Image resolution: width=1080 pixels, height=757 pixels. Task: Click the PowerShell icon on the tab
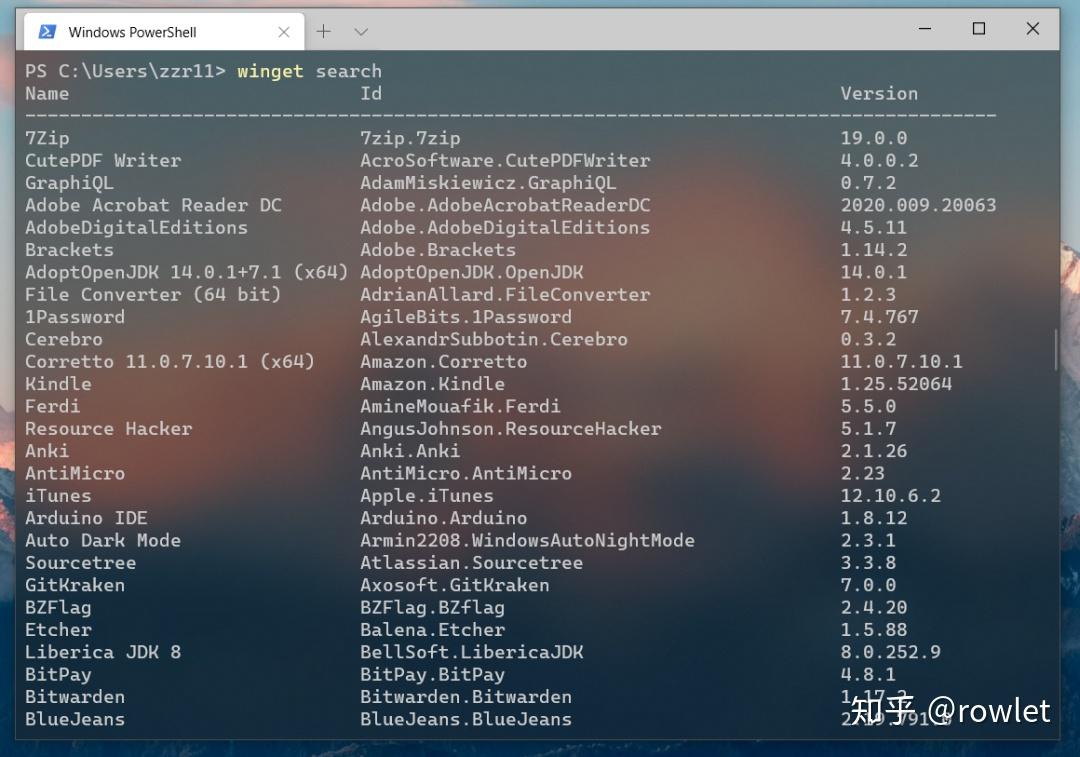45,31
